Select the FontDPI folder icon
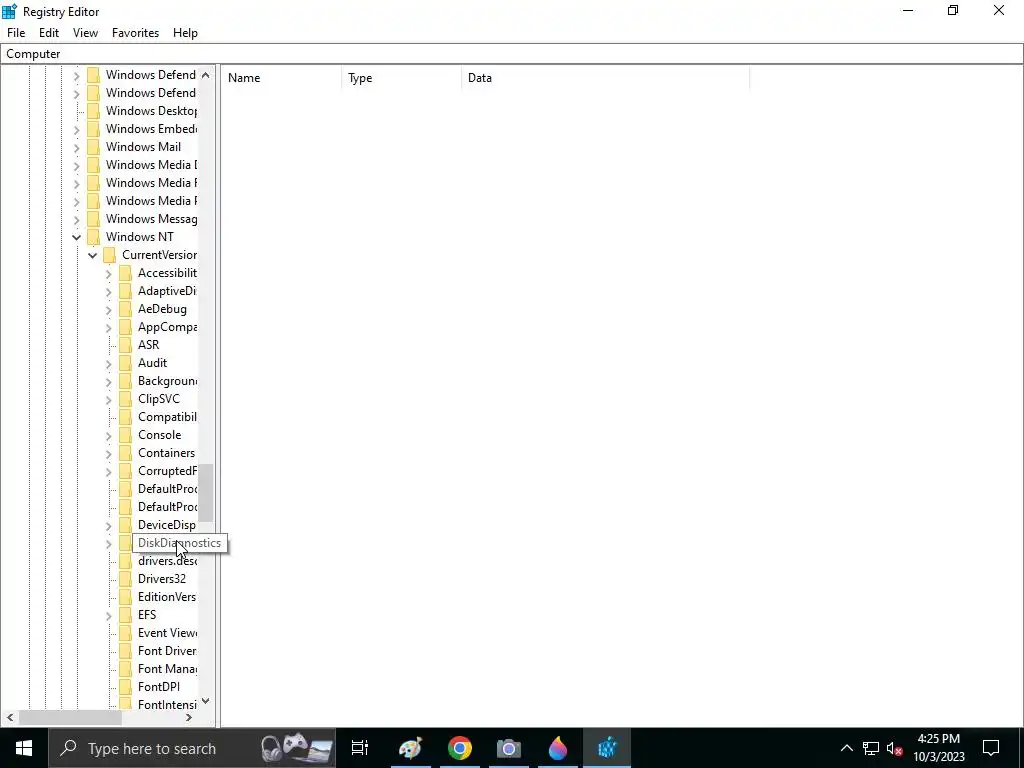Image resolution: width=1024 pixels, height=768 pixels. [x=125, y=686]
